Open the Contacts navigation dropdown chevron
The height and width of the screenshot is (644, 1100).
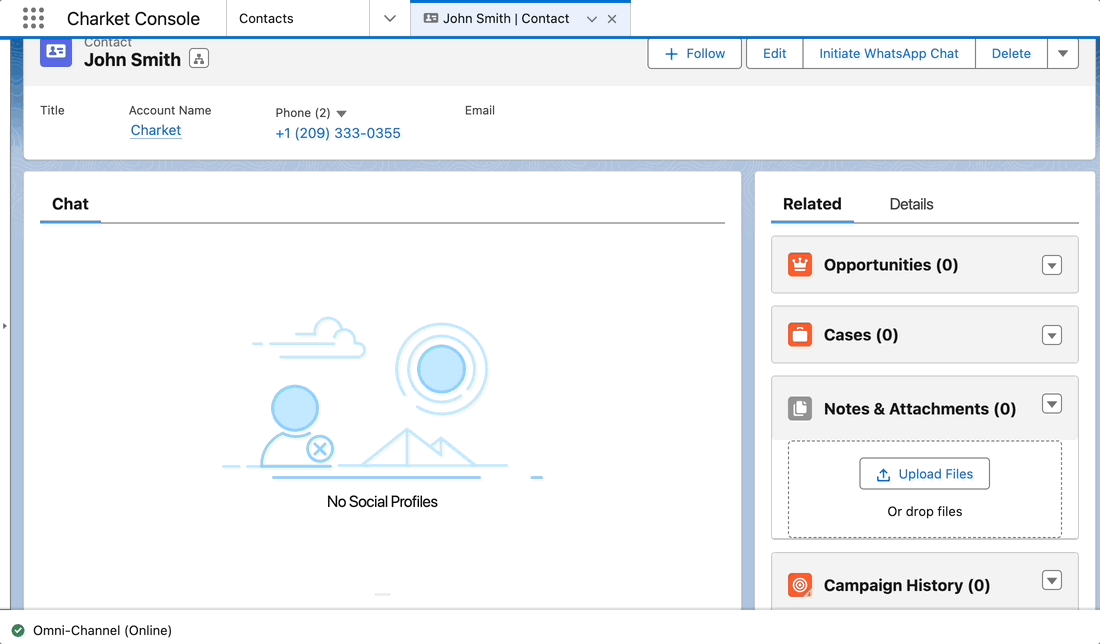390,19
